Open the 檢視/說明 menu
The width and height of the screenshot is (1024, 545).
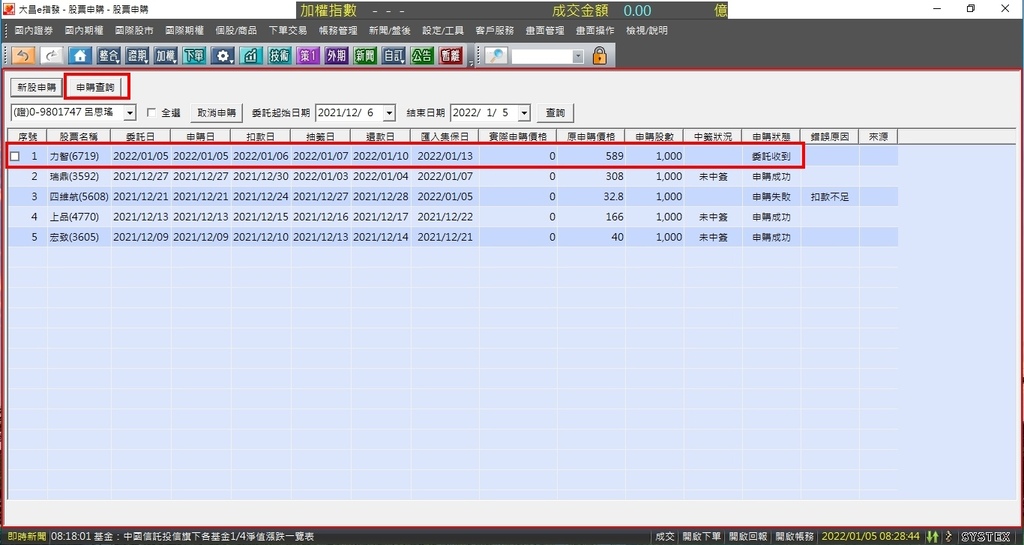click(x=647, y=31)
